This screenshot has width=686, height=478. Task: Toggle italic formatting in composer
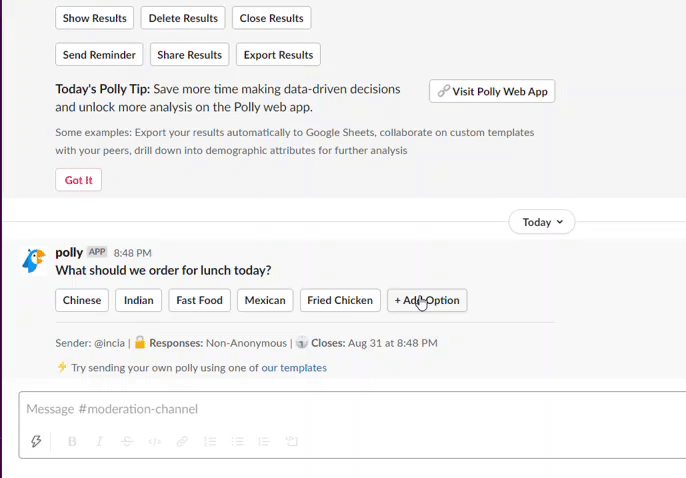click(99, 441)
